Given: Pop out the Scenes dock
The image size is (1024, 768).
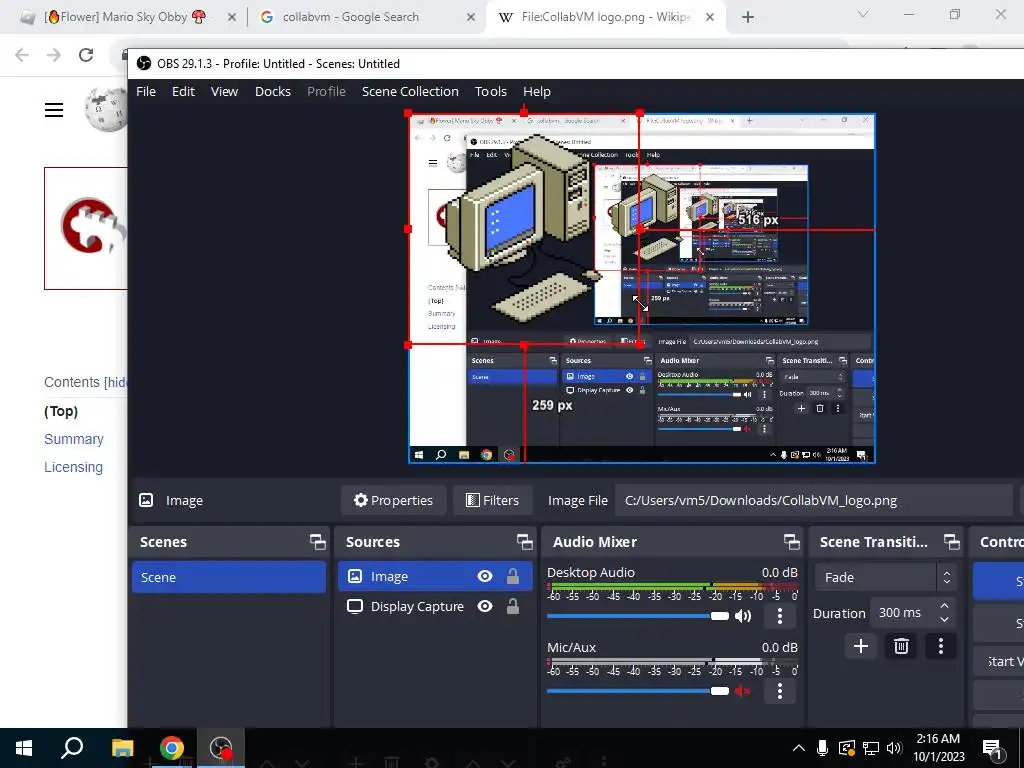Looking at the screenshot, I should 317,541.
